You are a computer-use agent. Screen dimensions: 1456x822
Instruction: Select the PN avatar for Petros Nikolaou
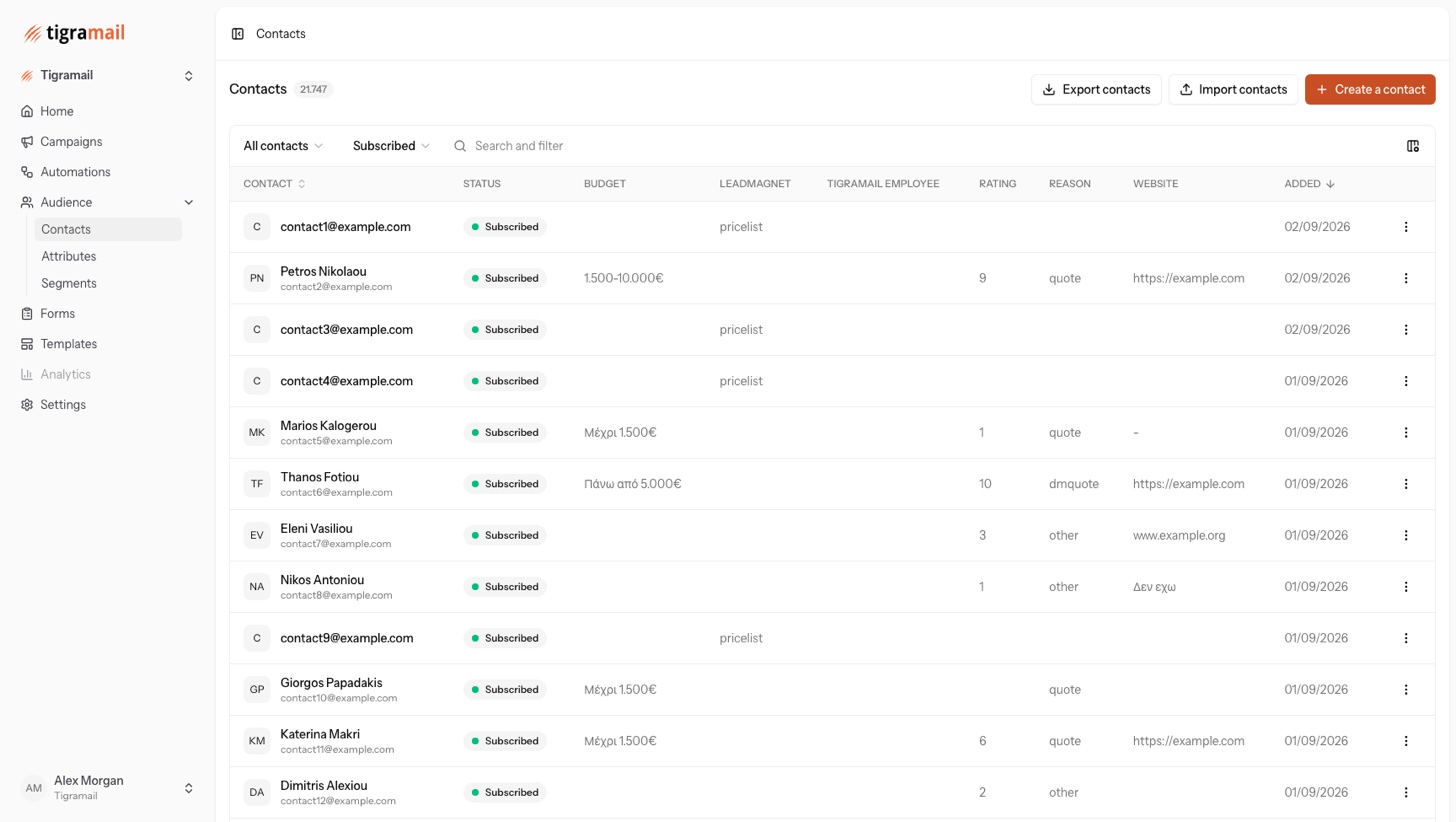click(x=257, y=278)
